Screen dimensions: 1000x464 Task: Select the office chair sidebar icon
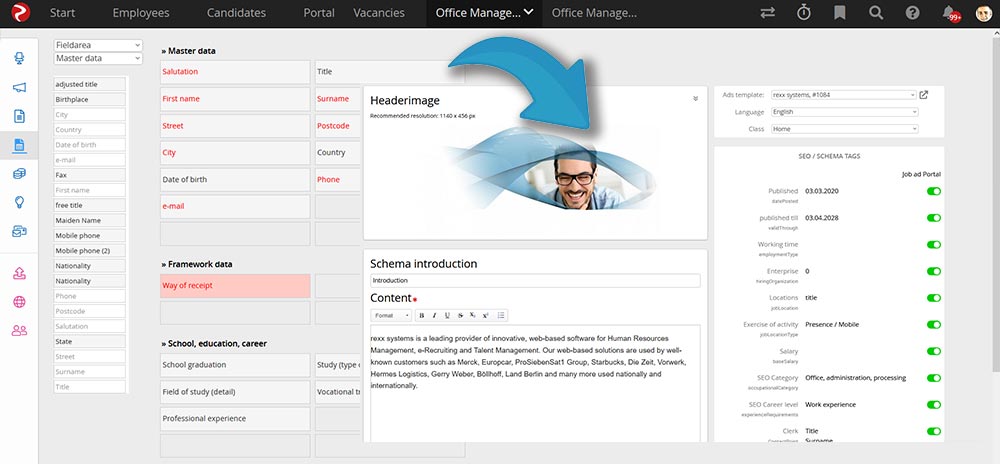point(19,59)
